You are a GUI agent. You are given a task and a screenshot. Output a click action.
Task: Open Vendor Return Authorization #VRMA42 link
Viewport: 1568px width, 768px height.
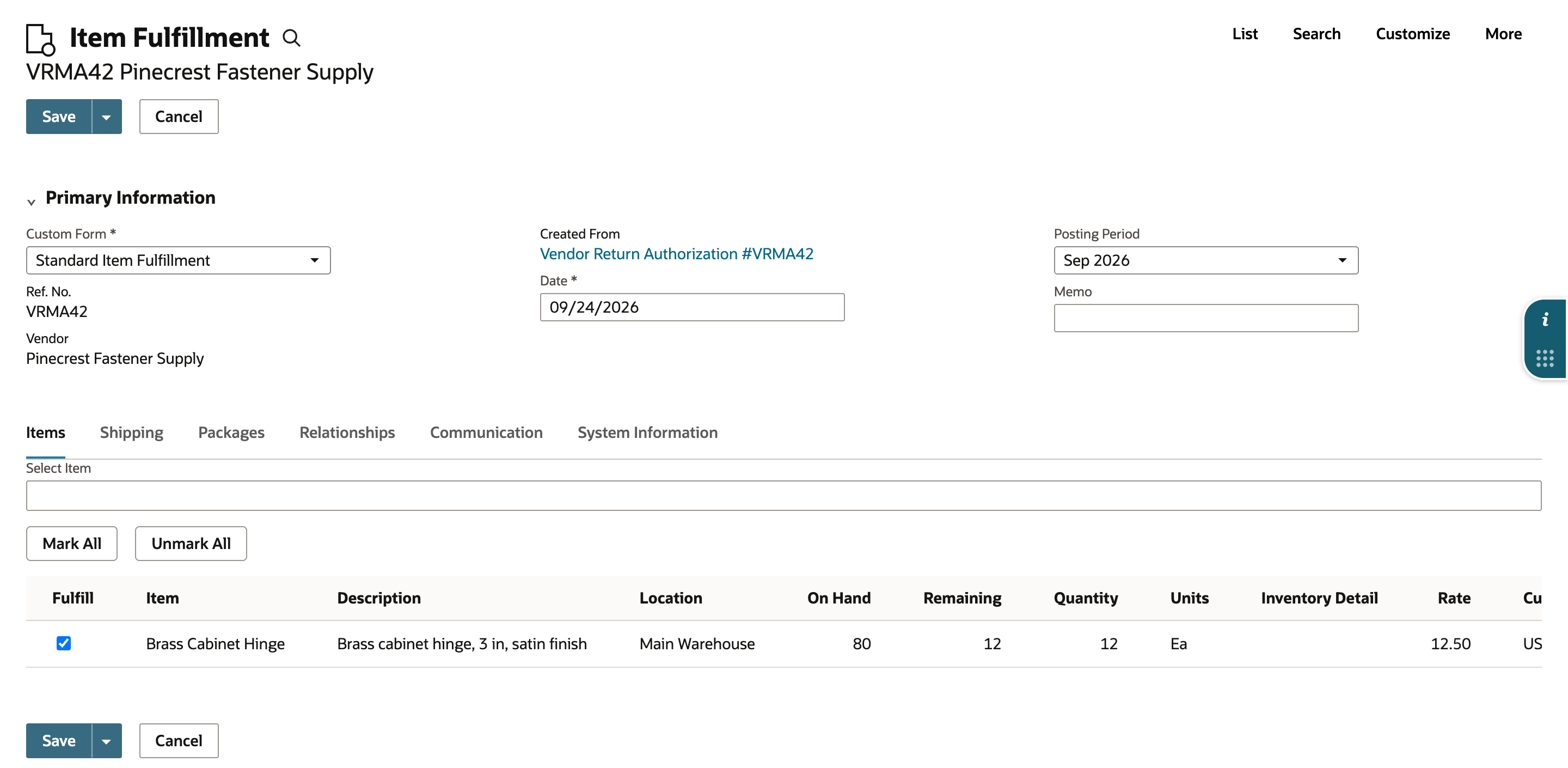[x=676, y=253]
